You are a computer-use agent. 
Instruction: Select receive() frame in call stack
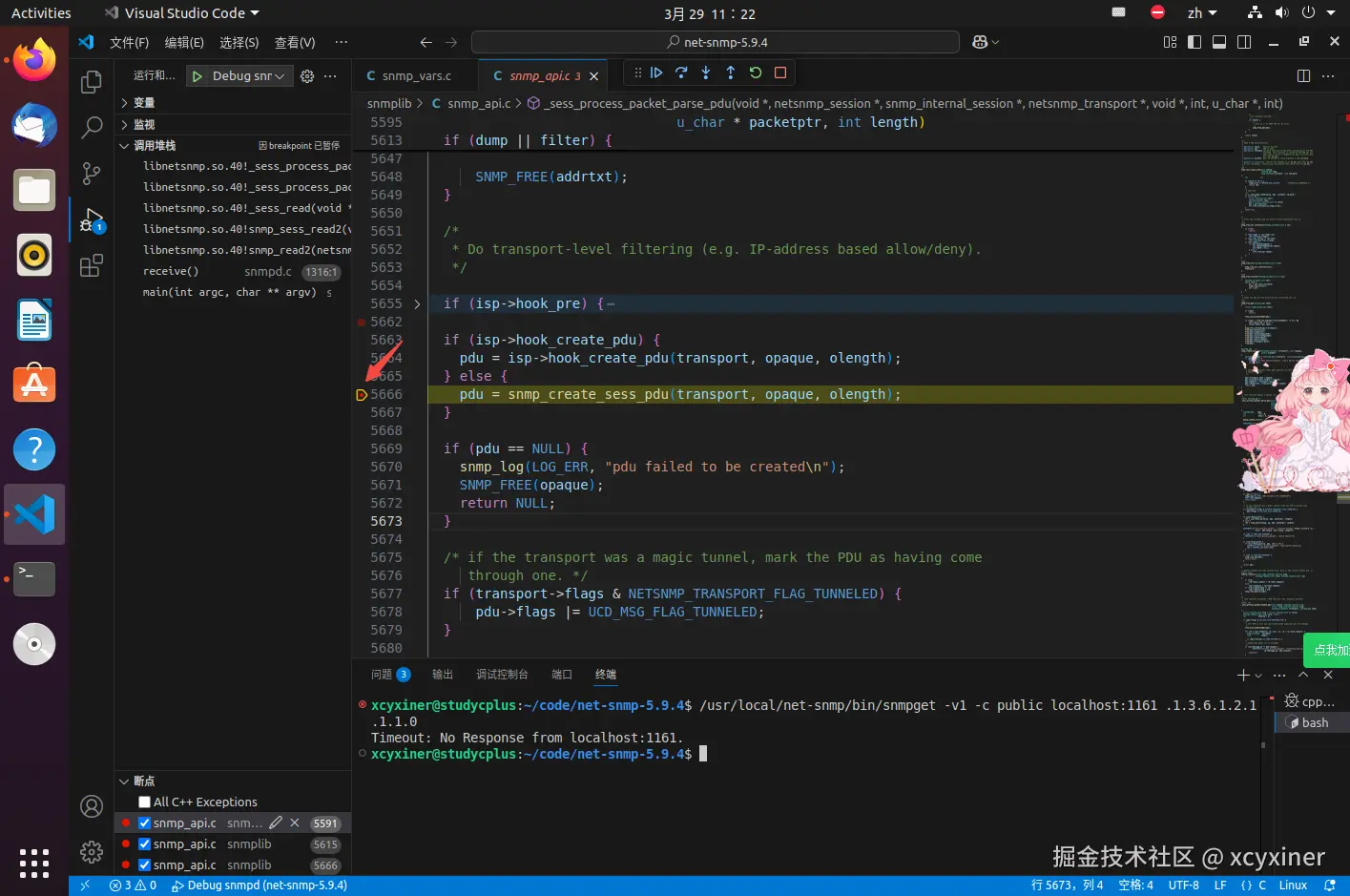coord(171,272)
